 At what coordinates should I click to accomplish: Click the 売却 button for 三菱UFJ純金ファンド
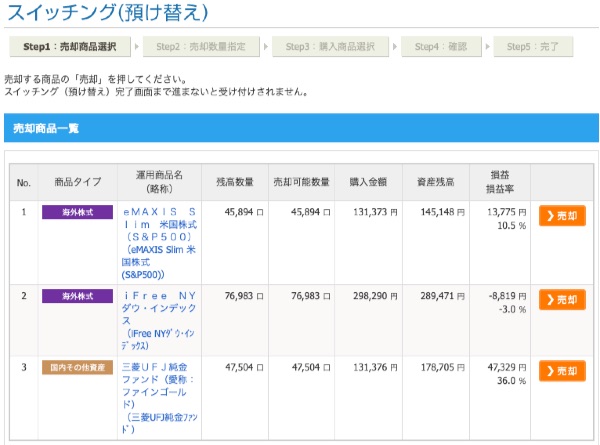(562, 371)
